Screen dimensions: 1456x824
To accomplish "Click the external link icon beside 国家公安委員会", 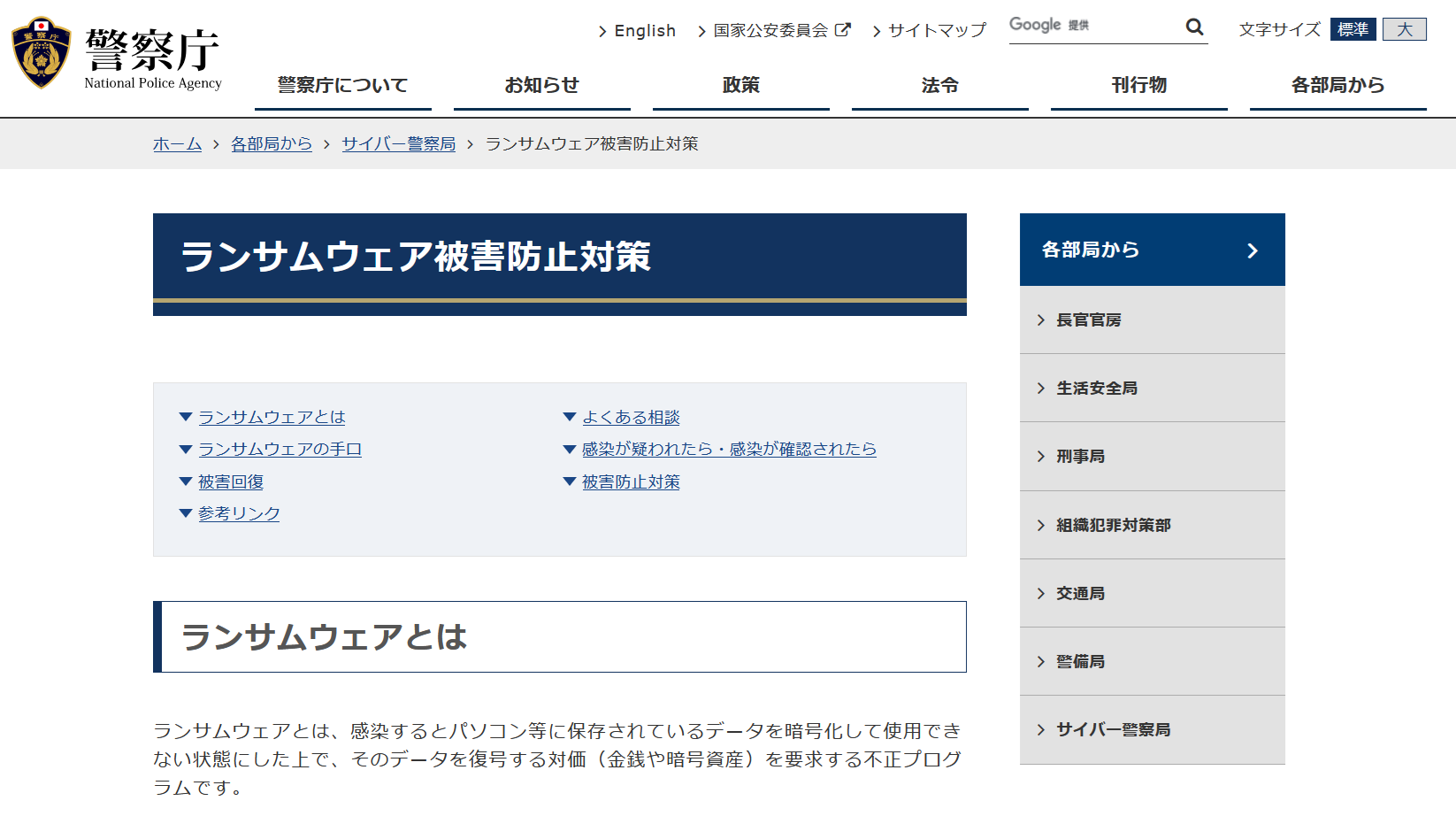I will pyautogui.click(x=843, y=30).
